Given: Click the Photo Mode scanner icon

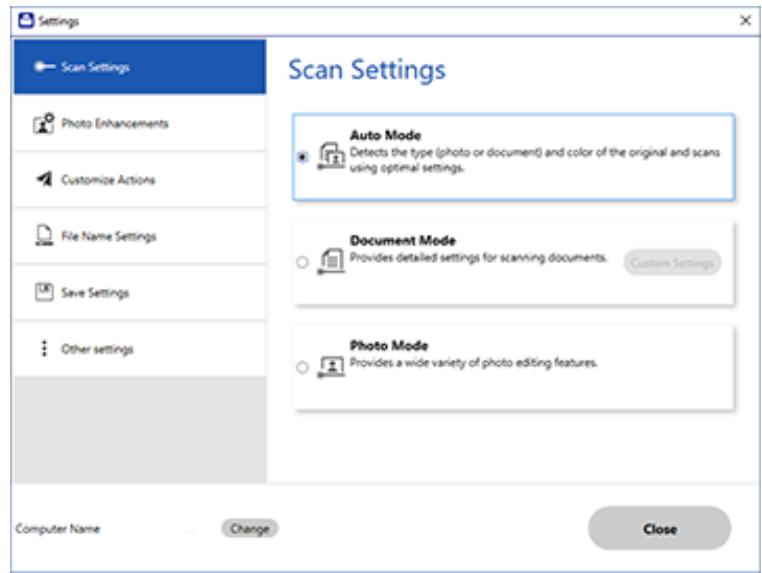Looking at the screenshot, I should [331, 366].
